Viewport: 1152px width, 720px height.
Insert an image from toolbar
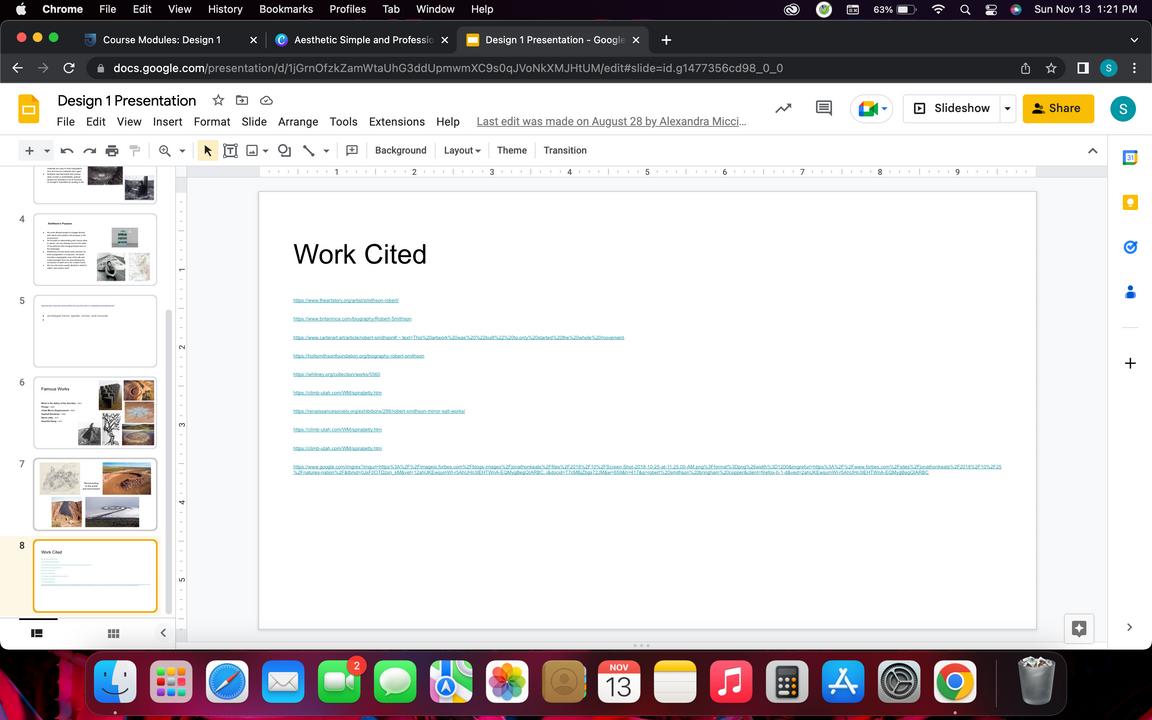[x=252, y=151]
